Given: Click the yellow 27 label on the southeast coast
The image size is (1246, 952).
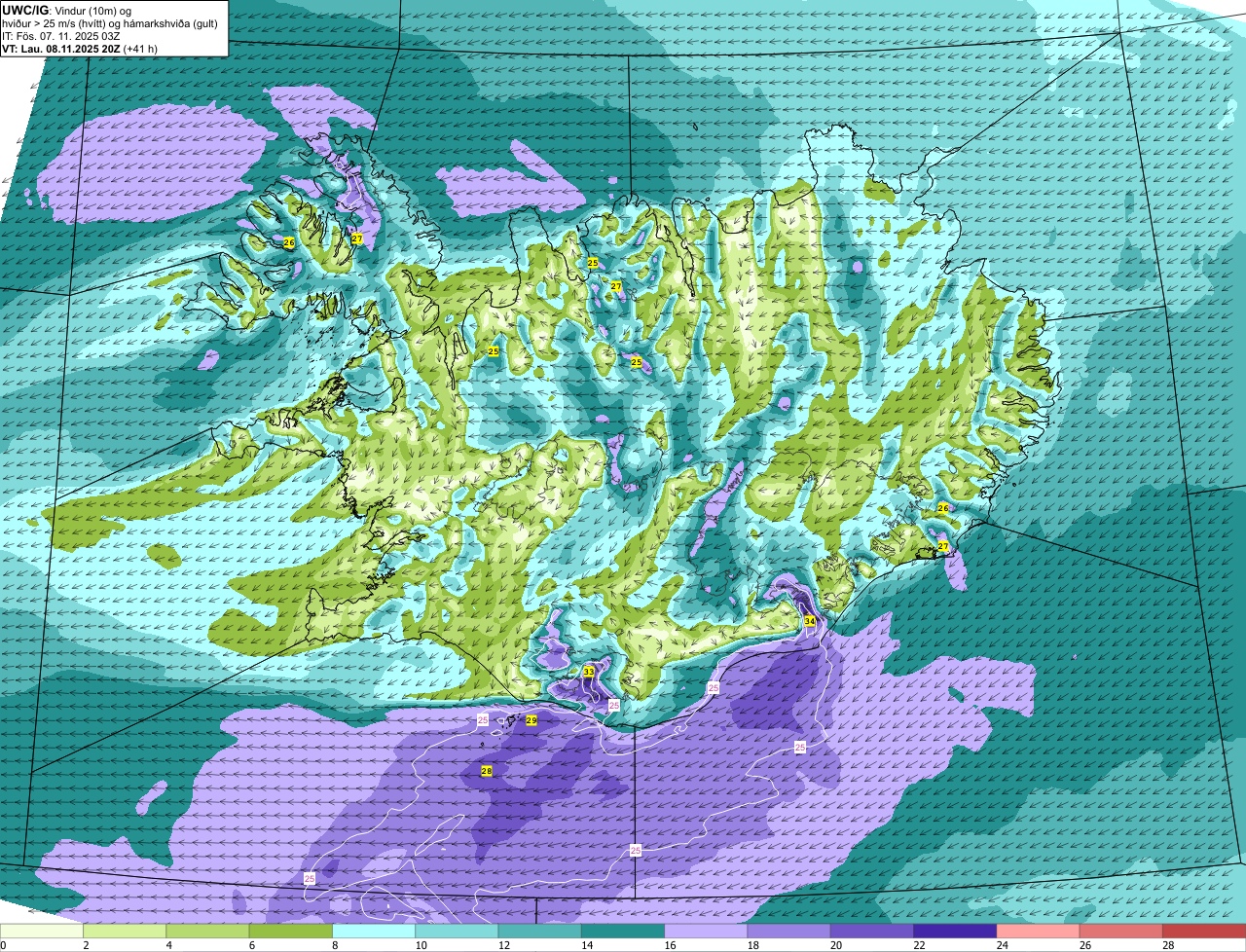Looking at the screenshot, I should coord(943,547).
